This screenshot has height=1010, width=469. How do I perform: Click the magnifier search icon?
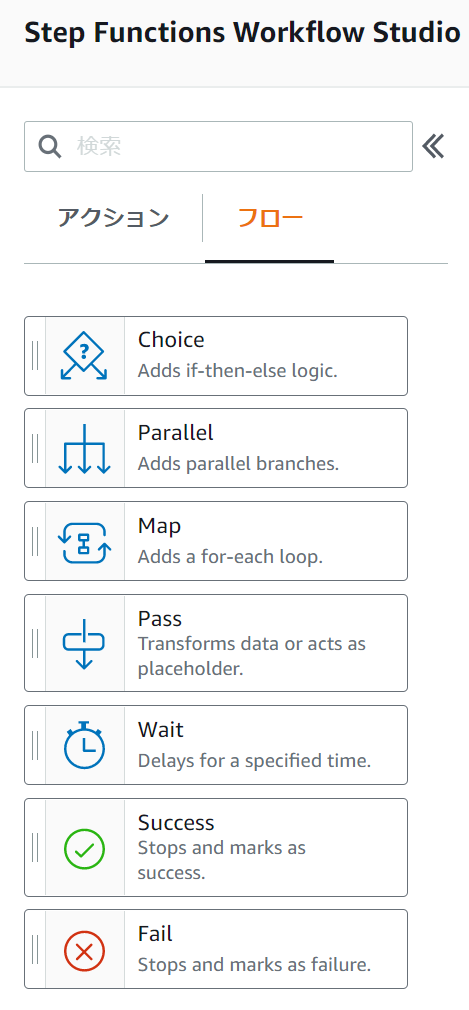point(50,146)
